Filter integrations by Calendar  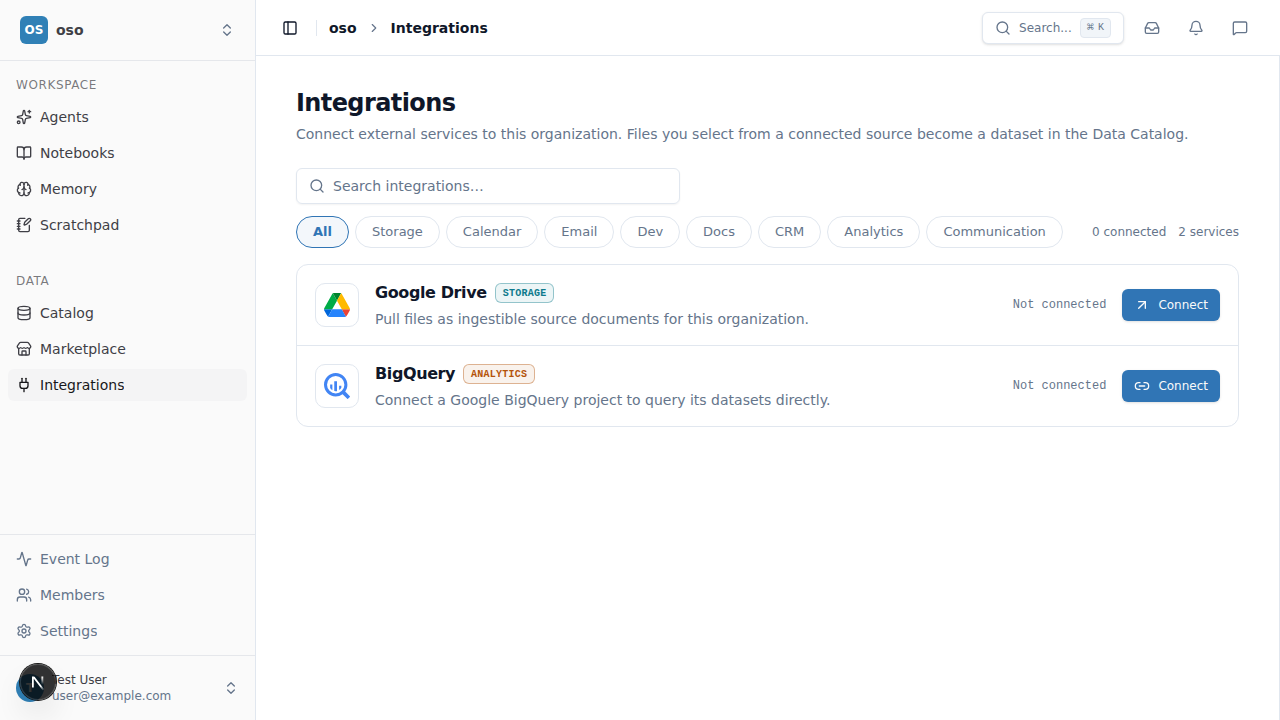(492, 232)
